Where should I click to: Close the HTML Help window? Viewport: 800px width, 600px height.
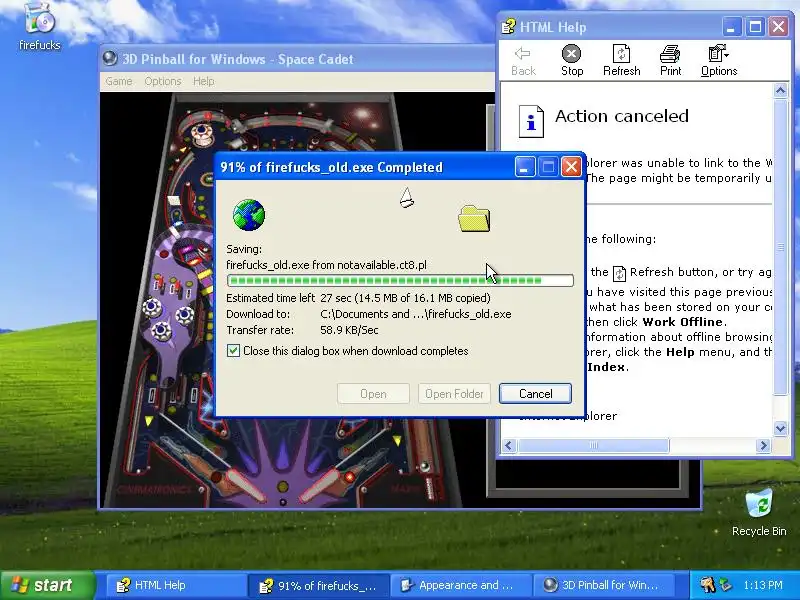[779, 27]
